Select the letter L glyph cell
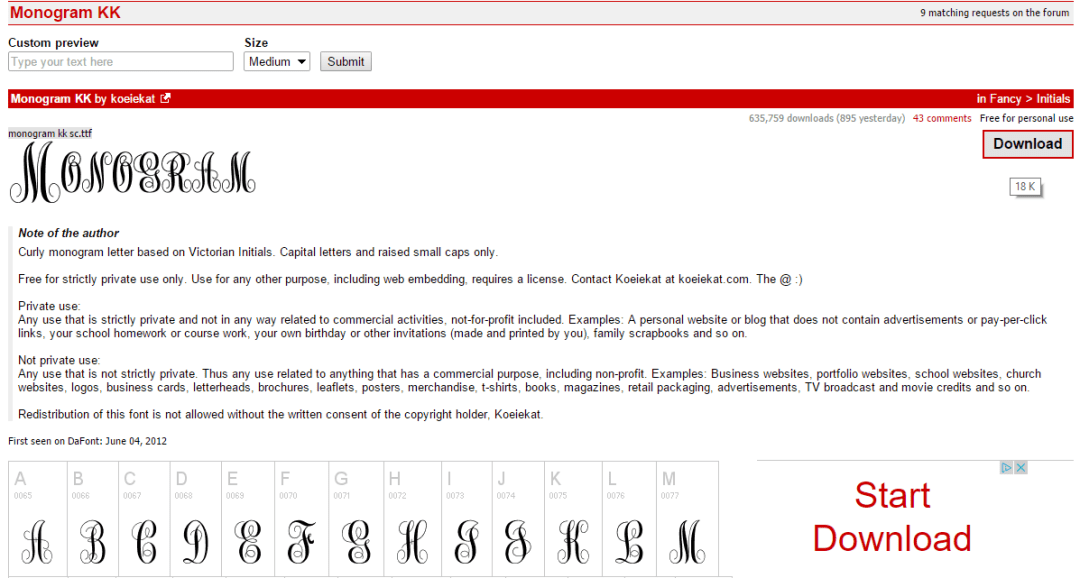 [630, 519]
